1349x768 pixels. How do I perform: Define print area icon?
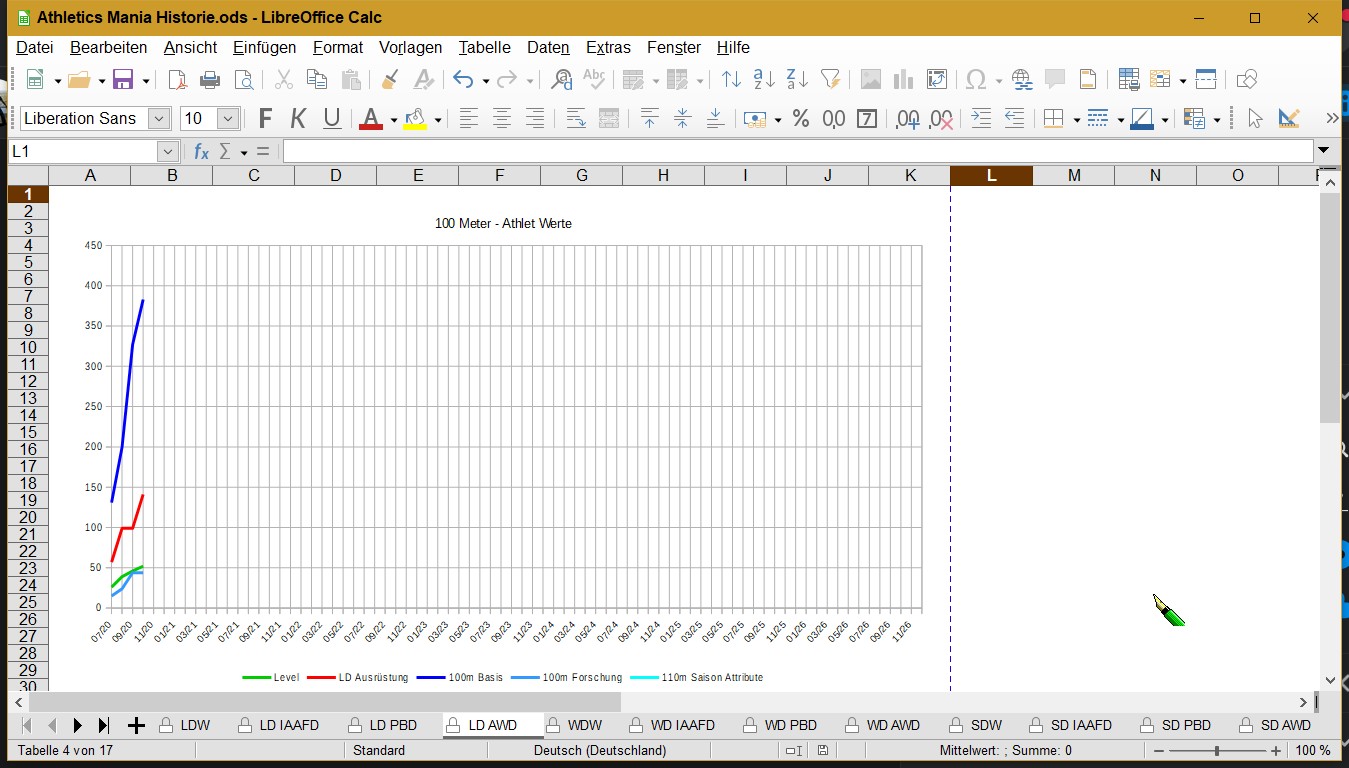[x=1129, y=80]
